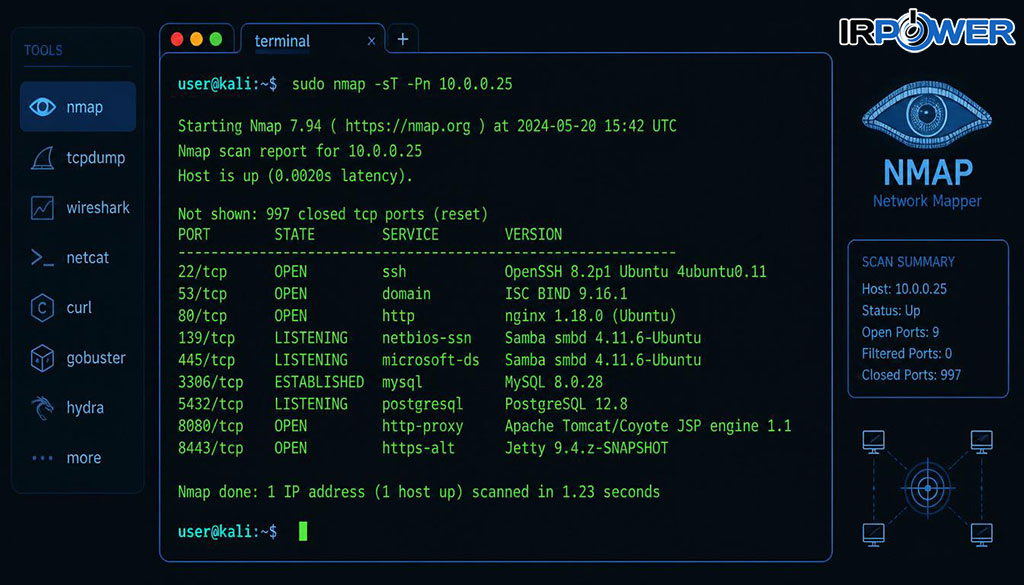Click 'OpenSSH 8.2p1 Ubuntu 4ubuntu0.11' version
Image resolution: width=1024 pixels, height=585 pixels.
635,272
